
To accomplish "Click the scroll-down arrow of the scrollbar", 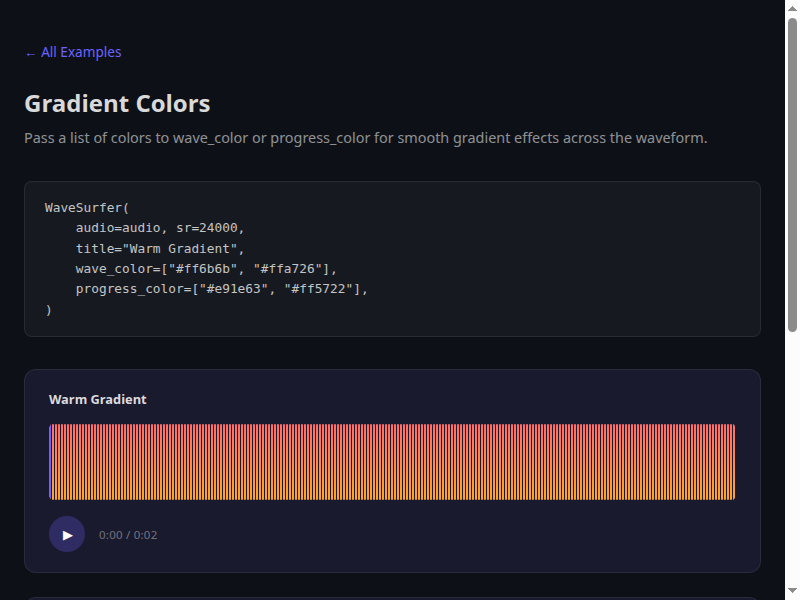I will [x=792, y=591].
